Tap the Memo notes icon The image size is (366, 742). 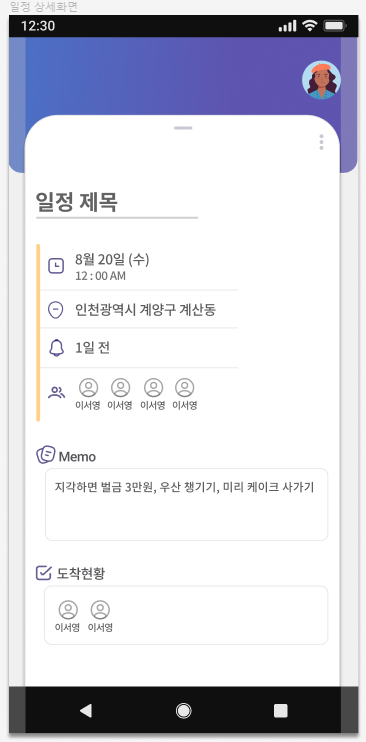pos(46,455)
